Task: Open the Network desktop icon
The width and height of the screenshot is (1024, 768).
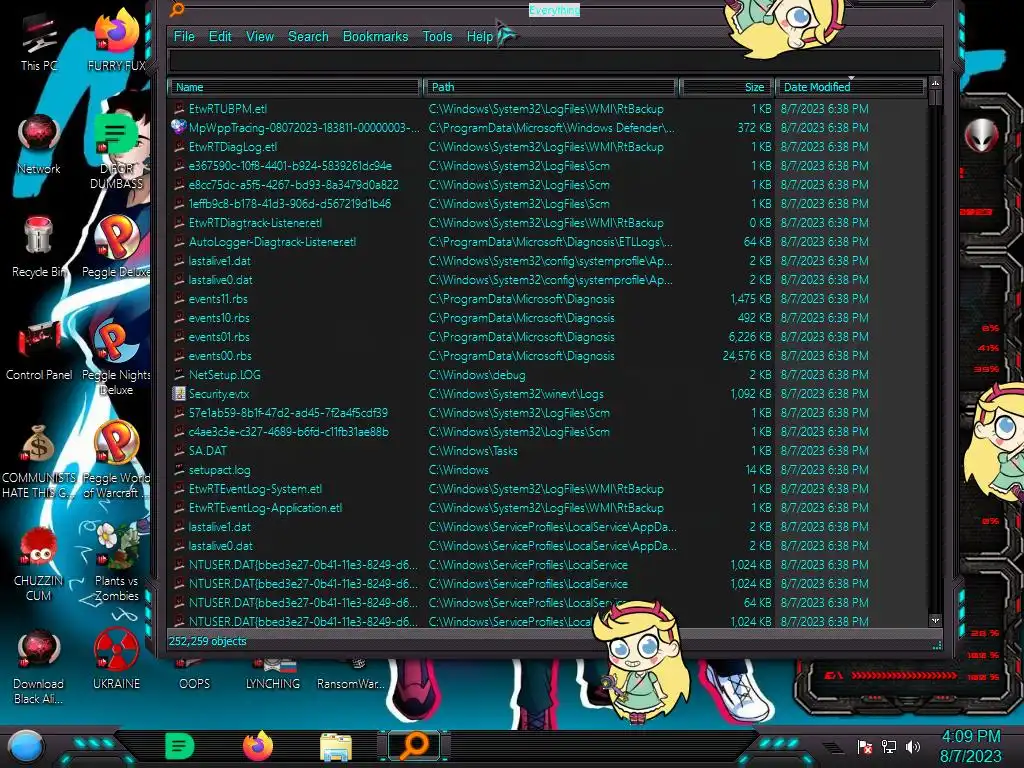Action: tap(39, 145)
